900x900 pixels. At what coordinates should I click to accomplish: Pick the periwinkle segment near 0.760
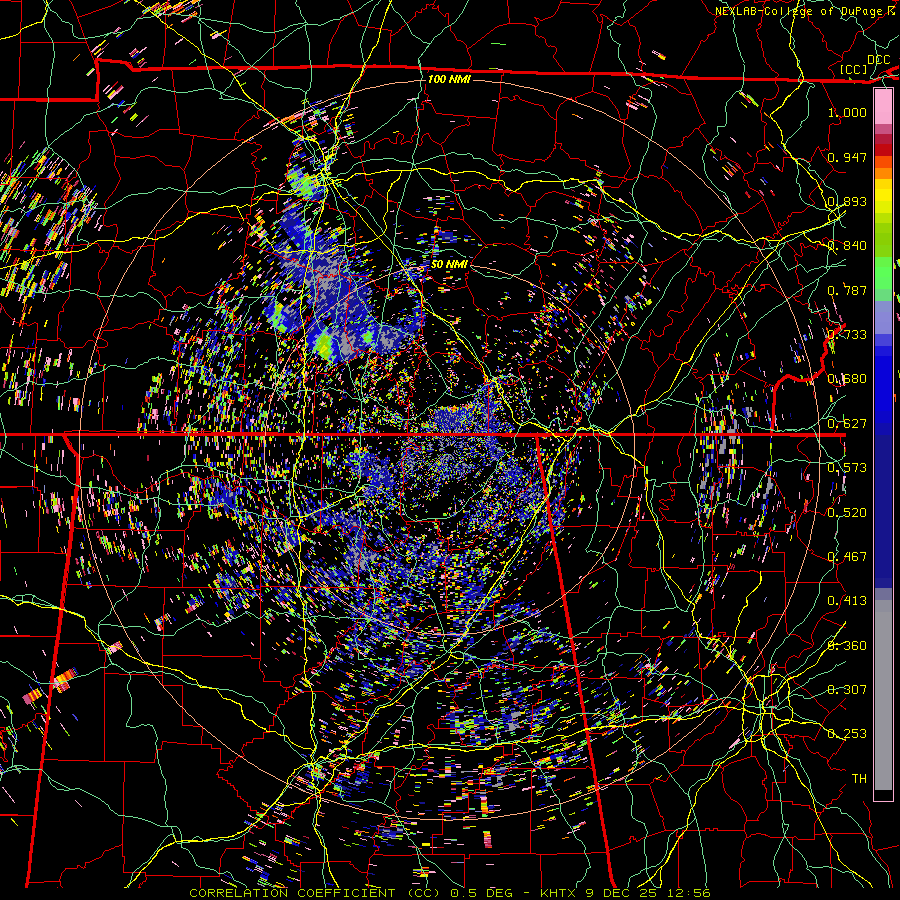tap(883, 317)
